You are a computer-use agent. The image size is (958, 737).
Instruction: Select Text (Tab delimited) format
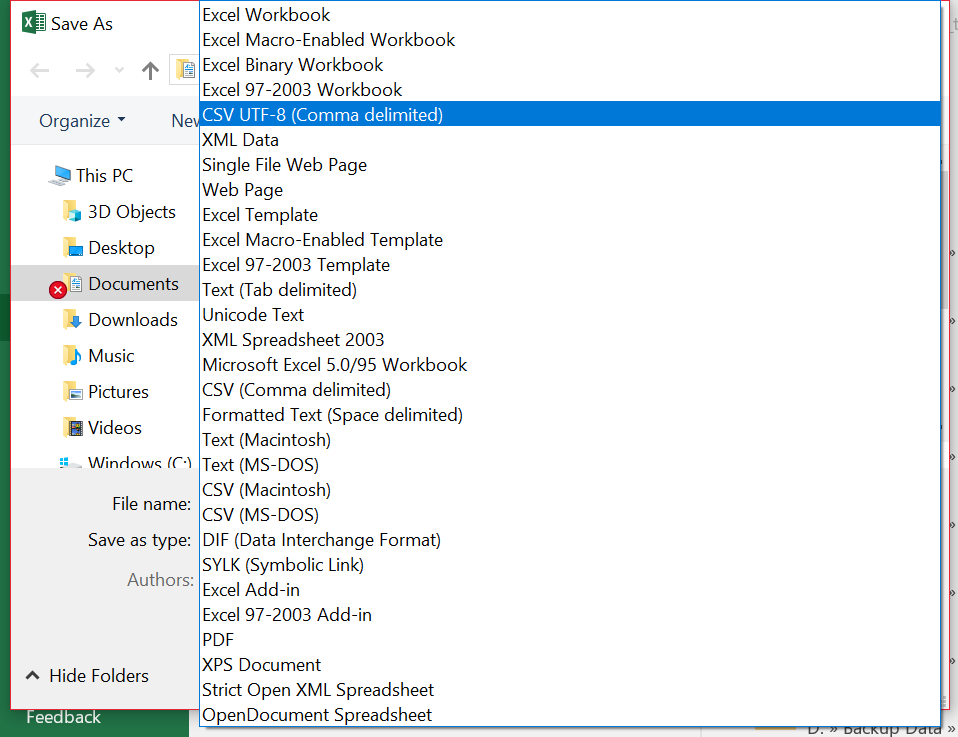[x=569, y=290]
